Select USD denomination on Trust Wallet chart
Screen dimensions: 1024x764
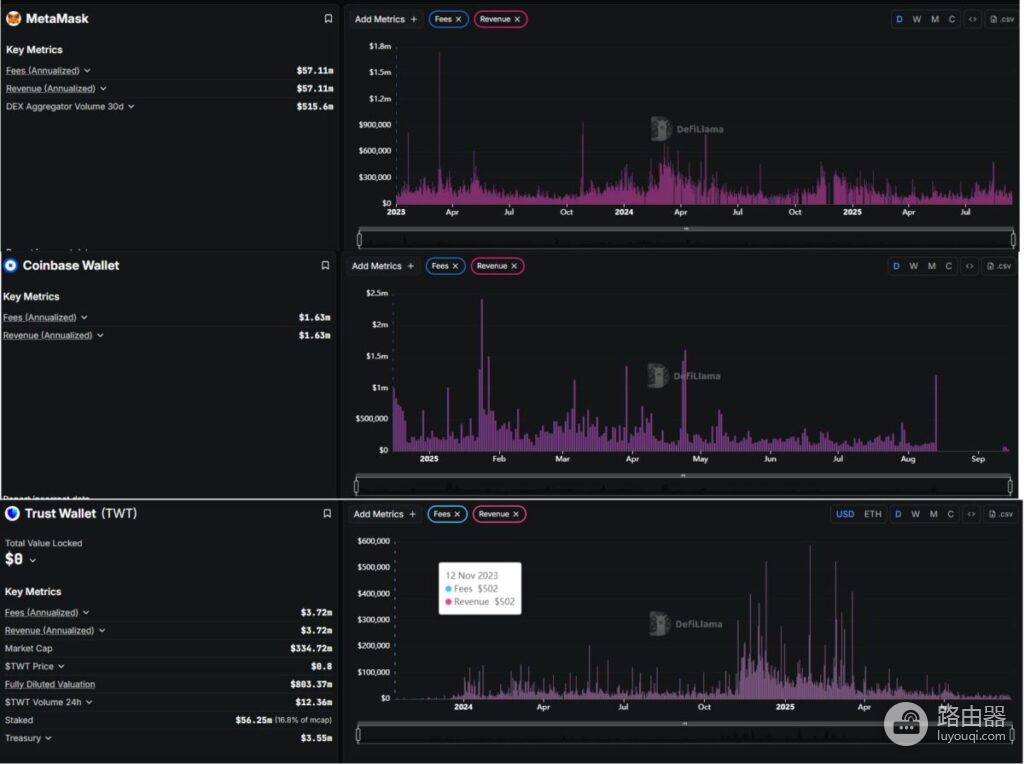tap(844, 514)
